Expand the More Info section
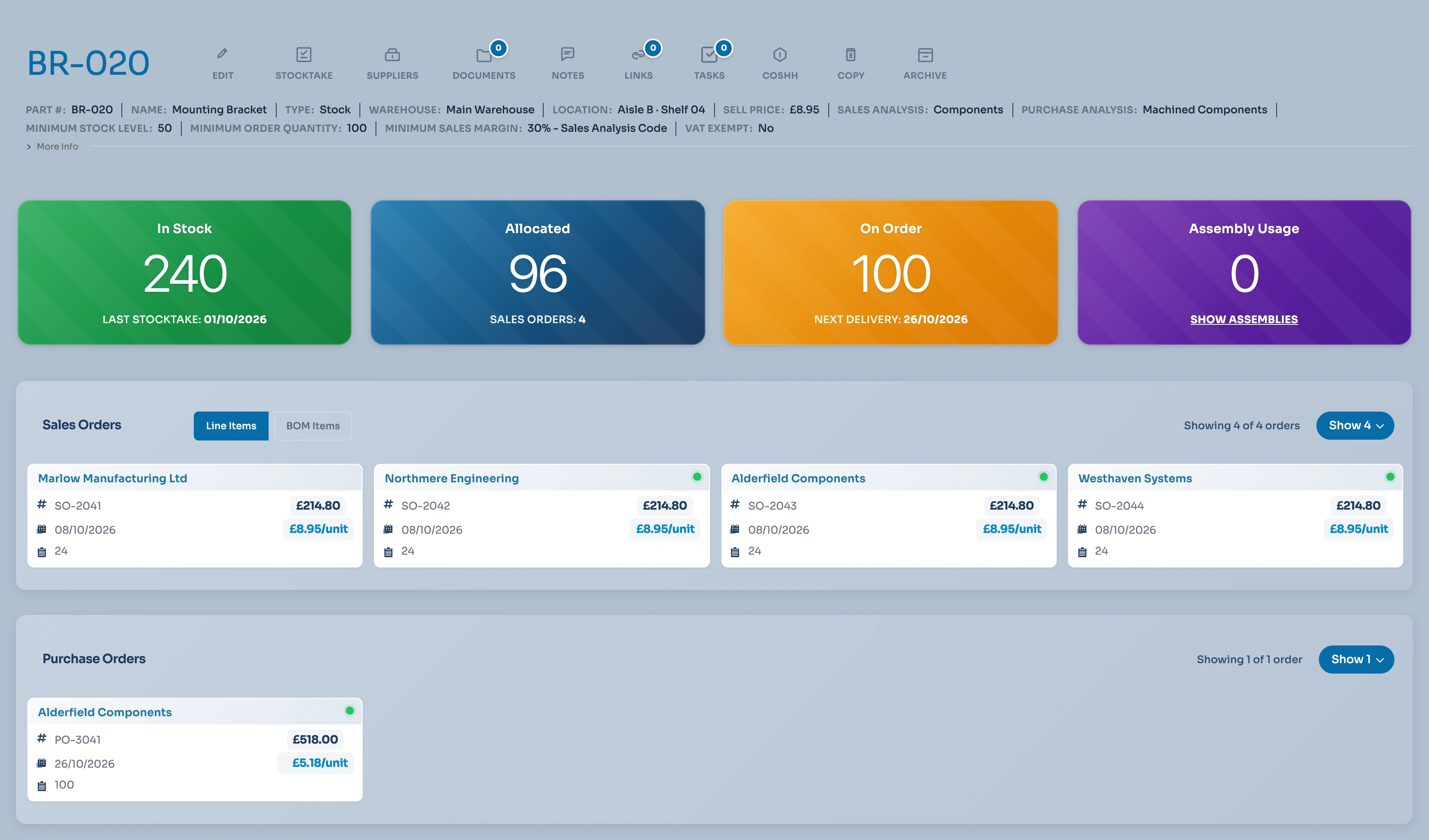Image resolution: width=1429 pixels, height=840 pixels. [52, 146]
